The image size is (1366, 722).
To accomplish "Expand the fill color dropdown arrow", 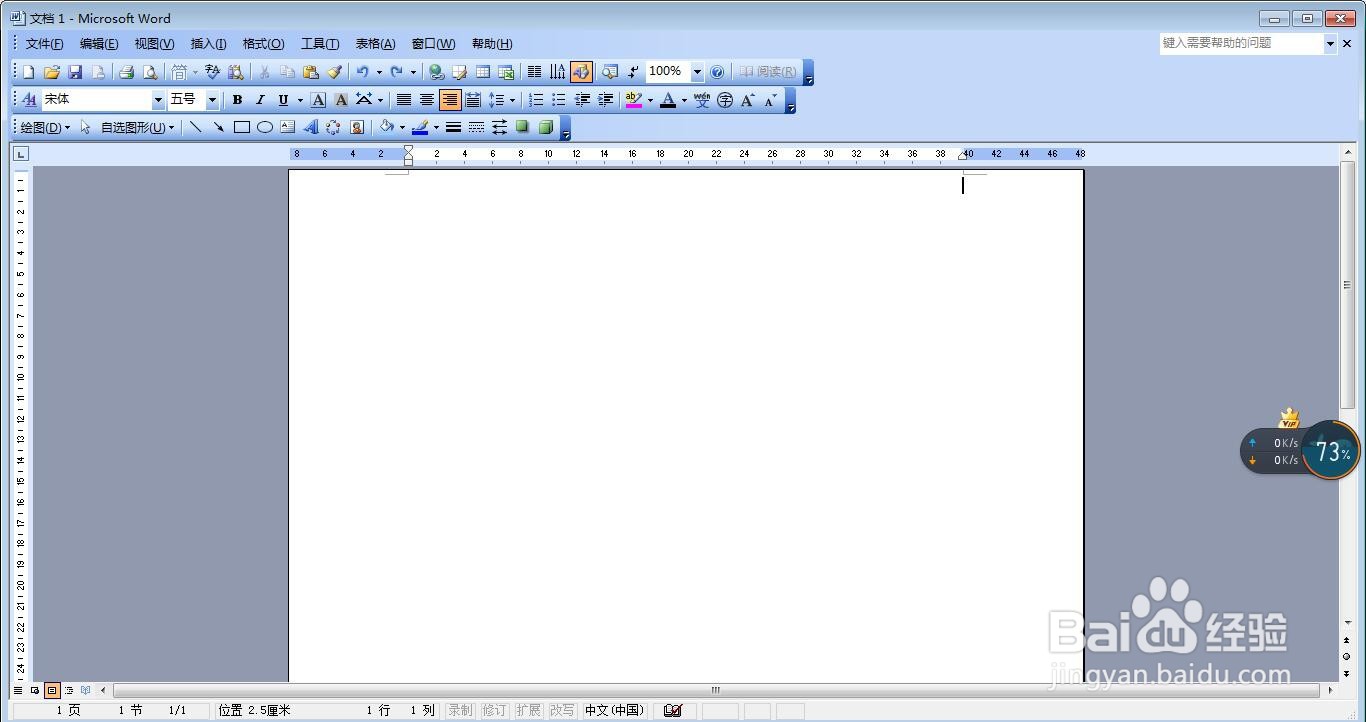I will coord(402,127).
